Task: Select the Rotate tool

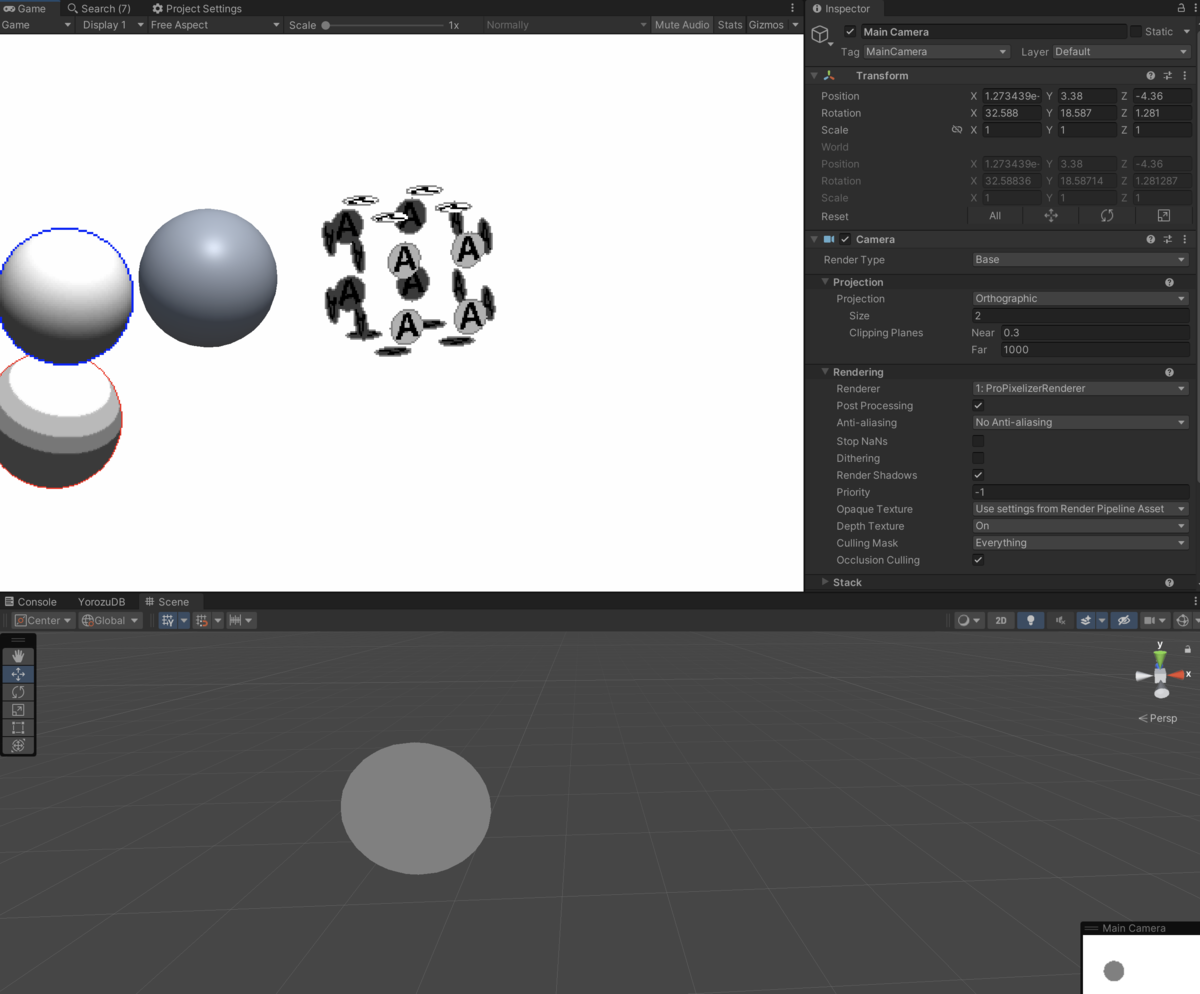Action: (x=18, y=691)
